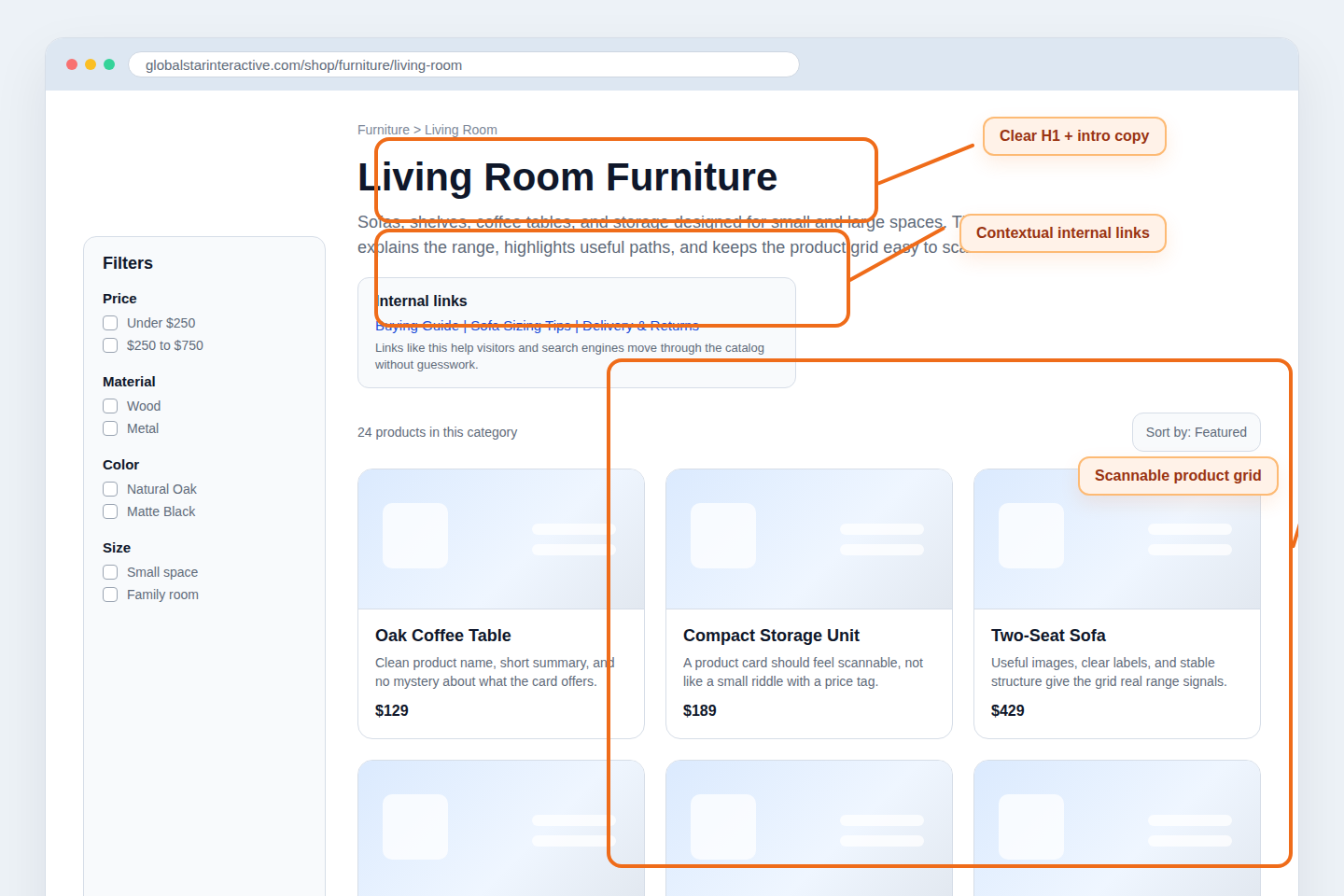Open the Compact Storage Unit product image
1344x896 pixels.
tap(809, 539)
